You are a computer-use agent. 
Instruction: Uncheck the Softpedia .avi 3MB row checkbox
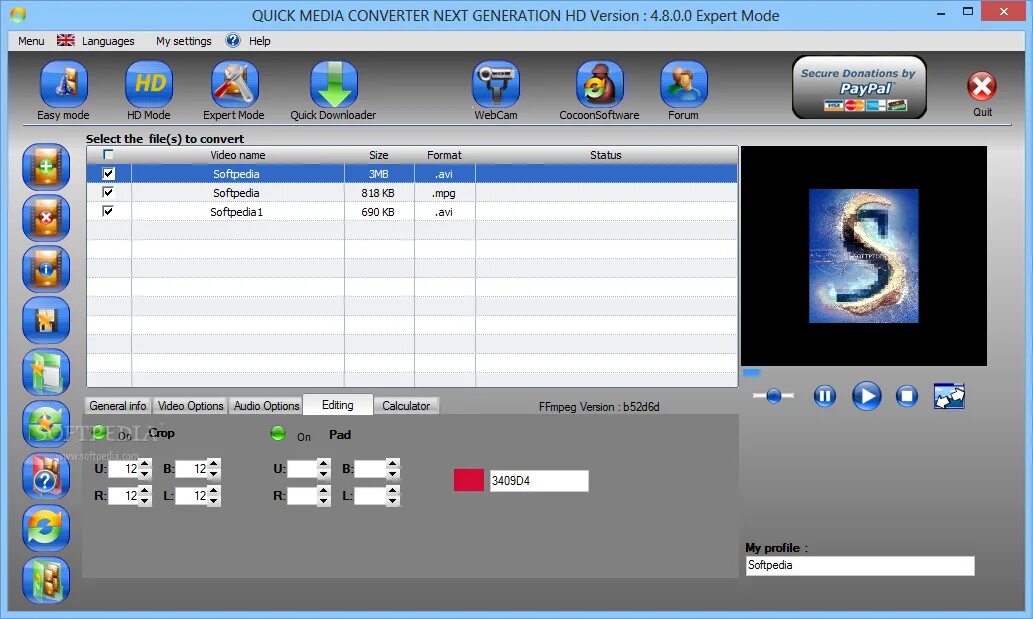pos(109,174)
